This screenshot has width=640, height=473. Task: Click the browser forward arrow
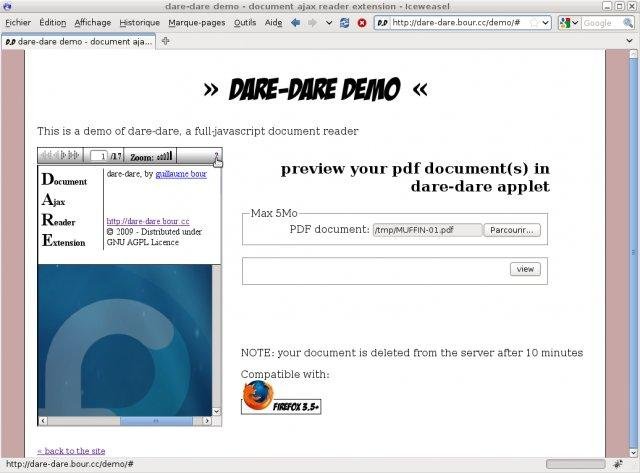312,23
